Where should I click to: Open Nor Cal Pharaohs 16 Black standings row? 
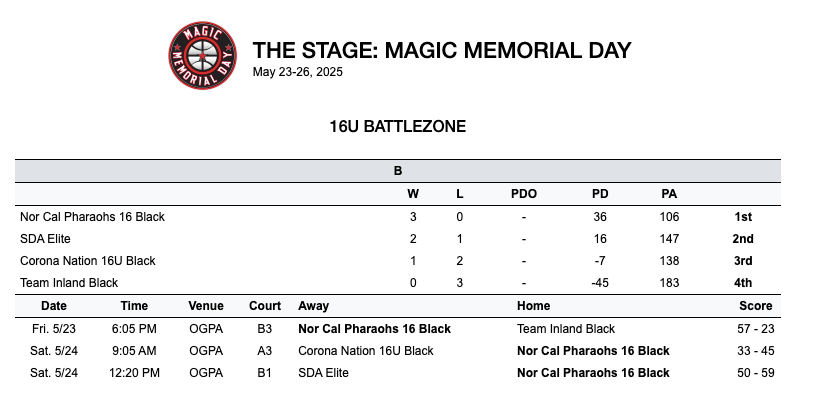click(92, 217)
